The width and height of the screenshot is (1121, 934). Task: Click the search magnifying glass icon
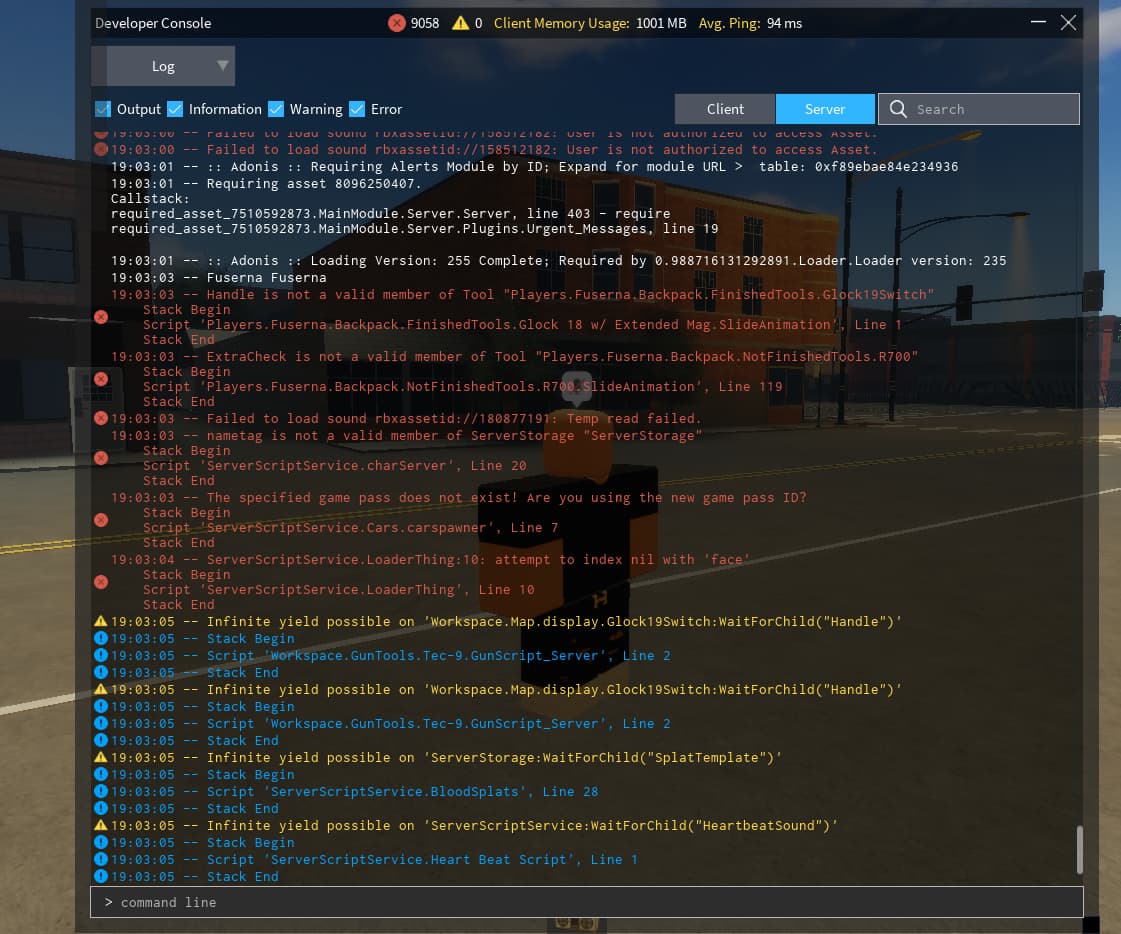point(899,108)
